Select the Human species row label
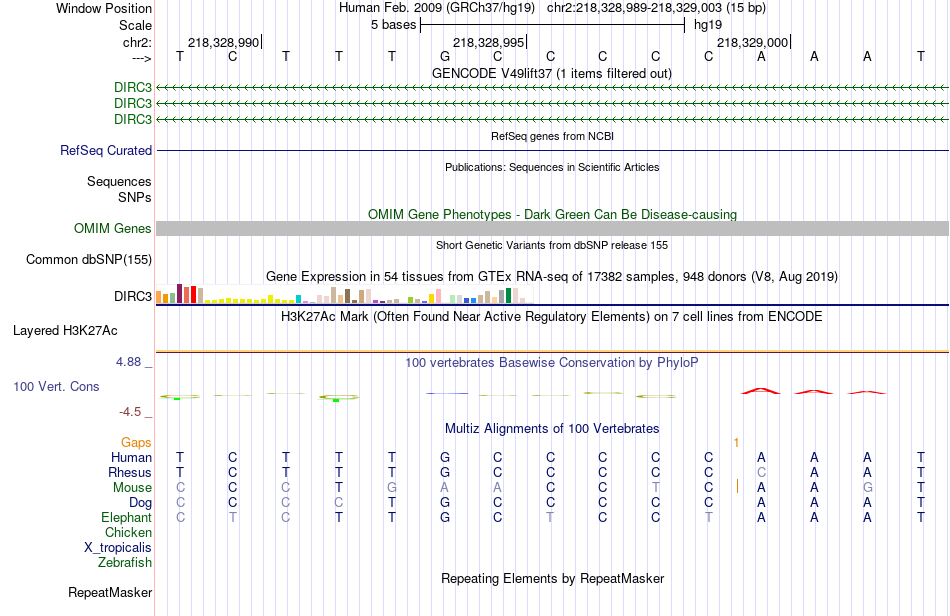The width and height of the screenshot is (950, 616). click(x=131, y=457)
